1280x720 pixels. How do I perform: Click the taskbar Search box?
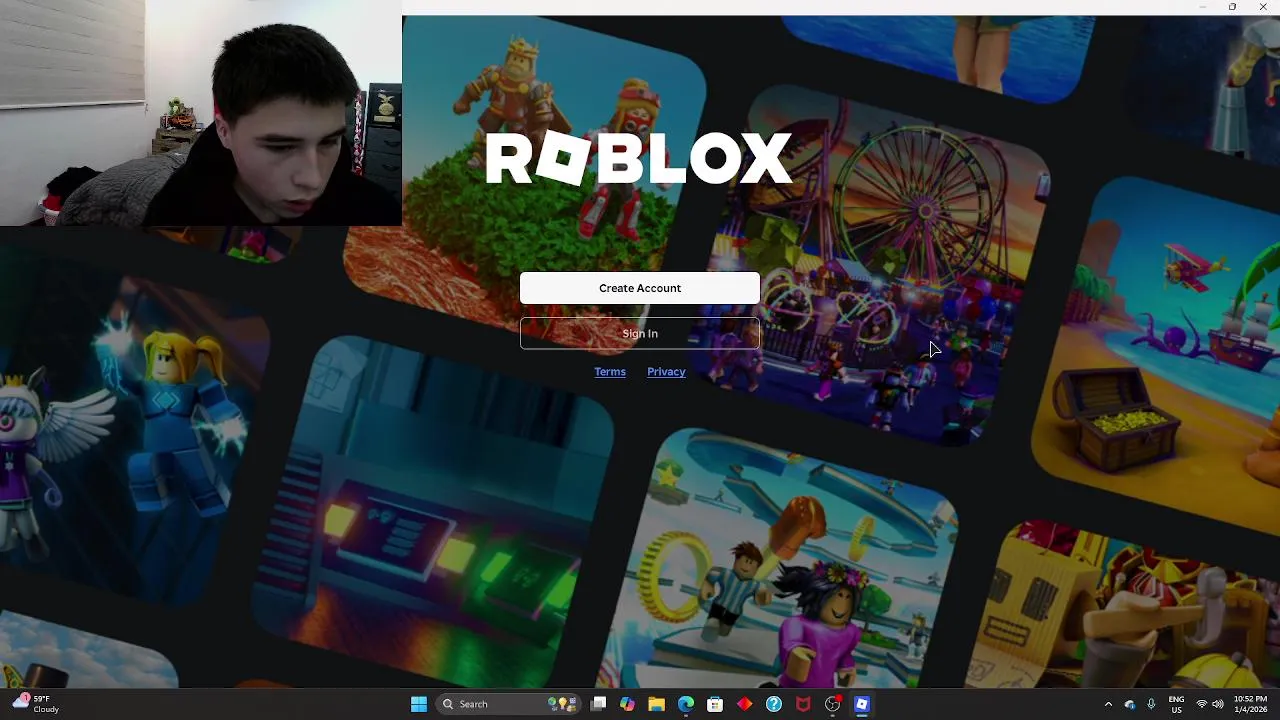509,704
